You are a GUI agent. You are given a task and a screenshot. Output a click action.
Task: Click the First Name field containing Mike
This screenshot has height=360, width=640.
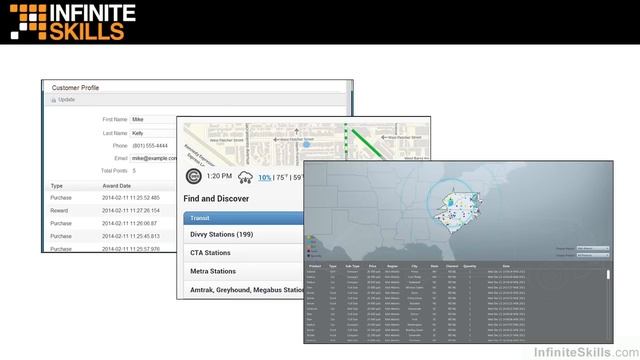153,120
